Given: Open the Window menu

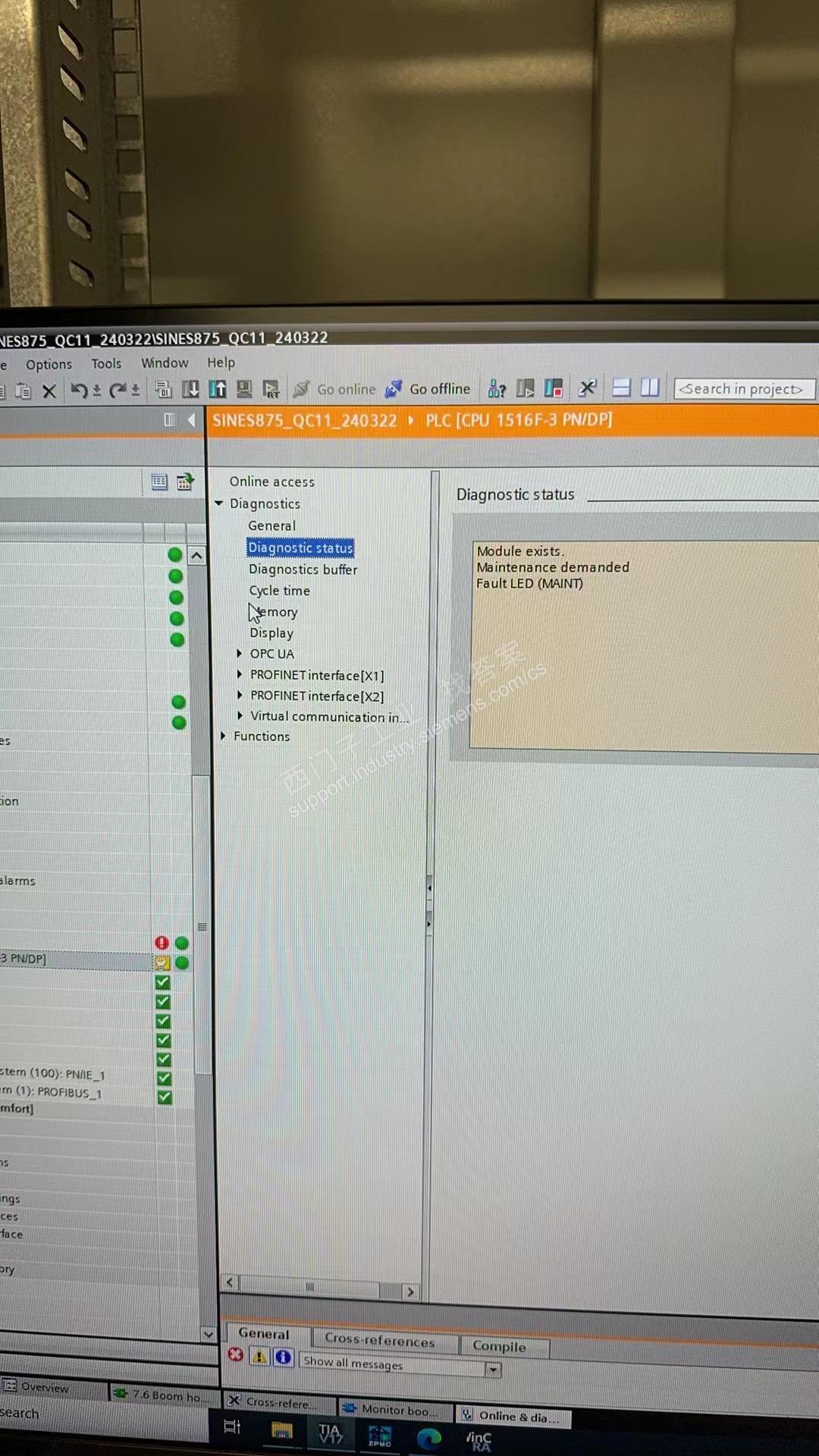Looking at the screenshot, I should [165, 363].
